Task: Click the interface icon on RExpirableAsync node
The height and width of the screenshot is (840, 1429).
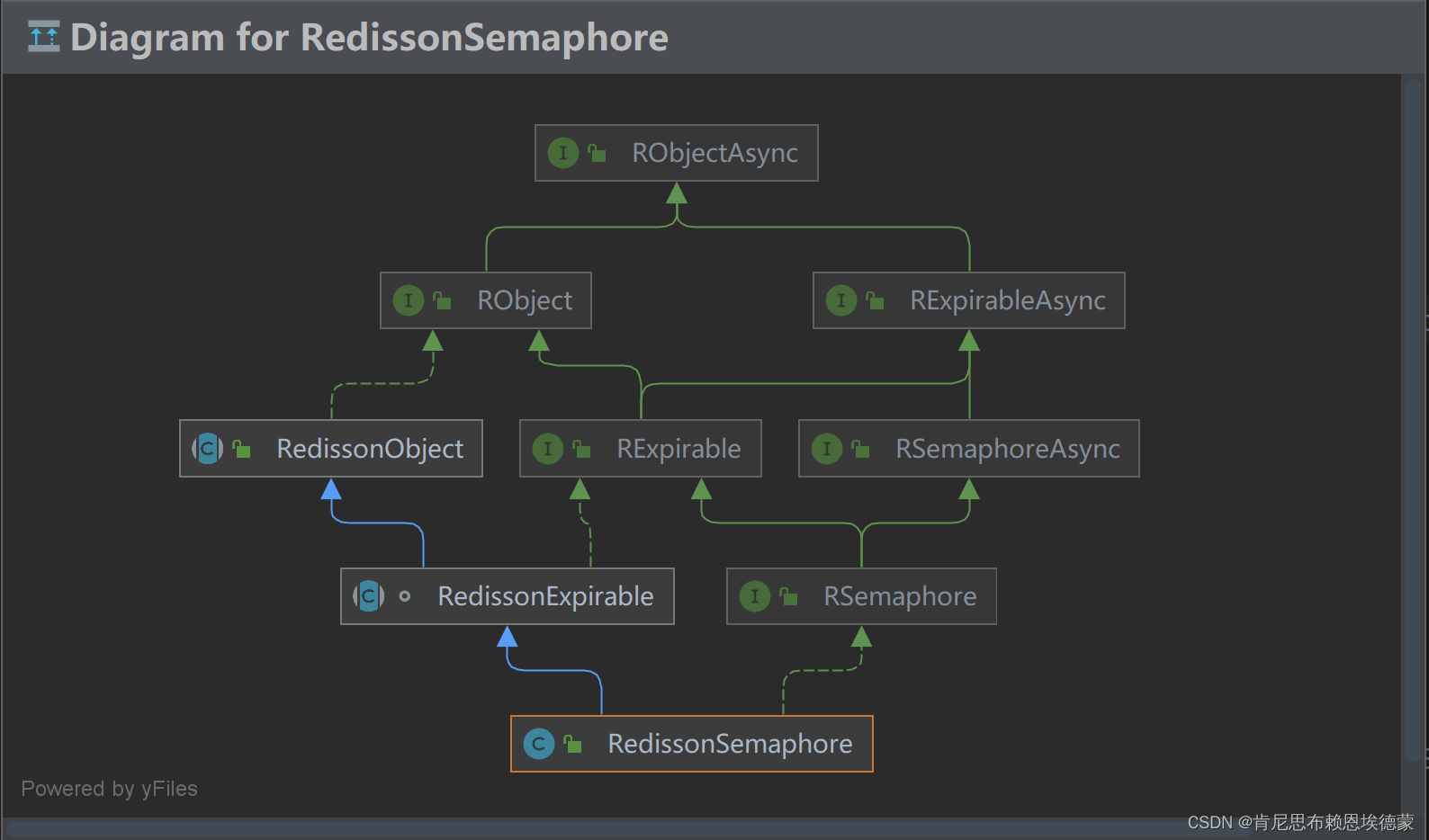Action: tap(841, 300)
